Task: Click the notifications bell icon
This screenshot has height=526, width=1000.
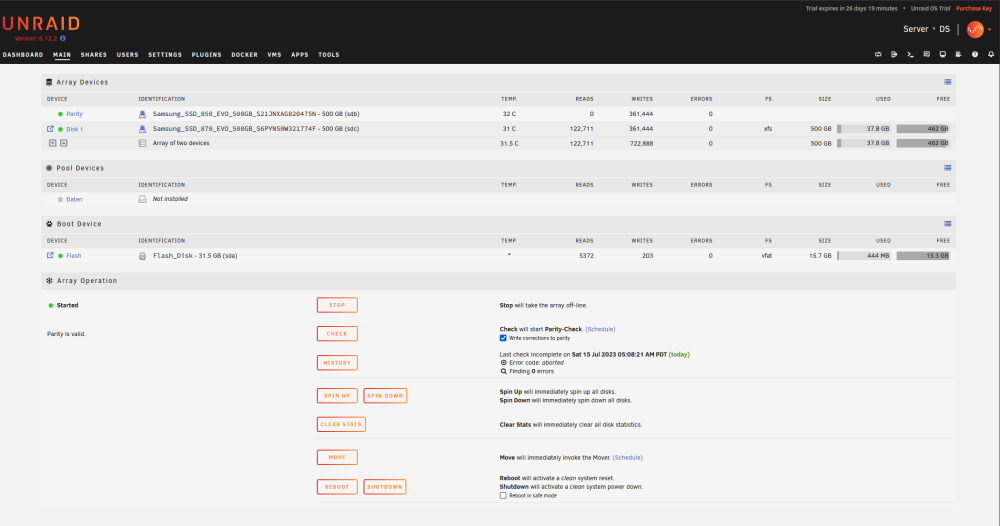Action: click(x=990, y=54)
